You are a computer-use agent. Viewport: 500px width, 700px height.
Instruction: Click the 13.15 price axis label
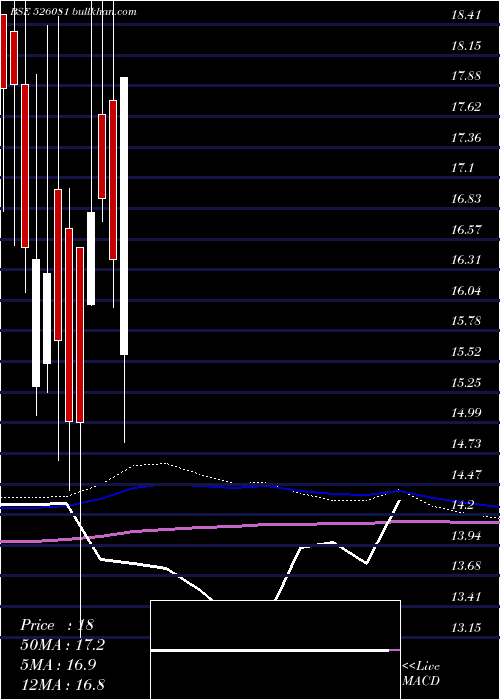pyautogui.click(x=466, y=628)
